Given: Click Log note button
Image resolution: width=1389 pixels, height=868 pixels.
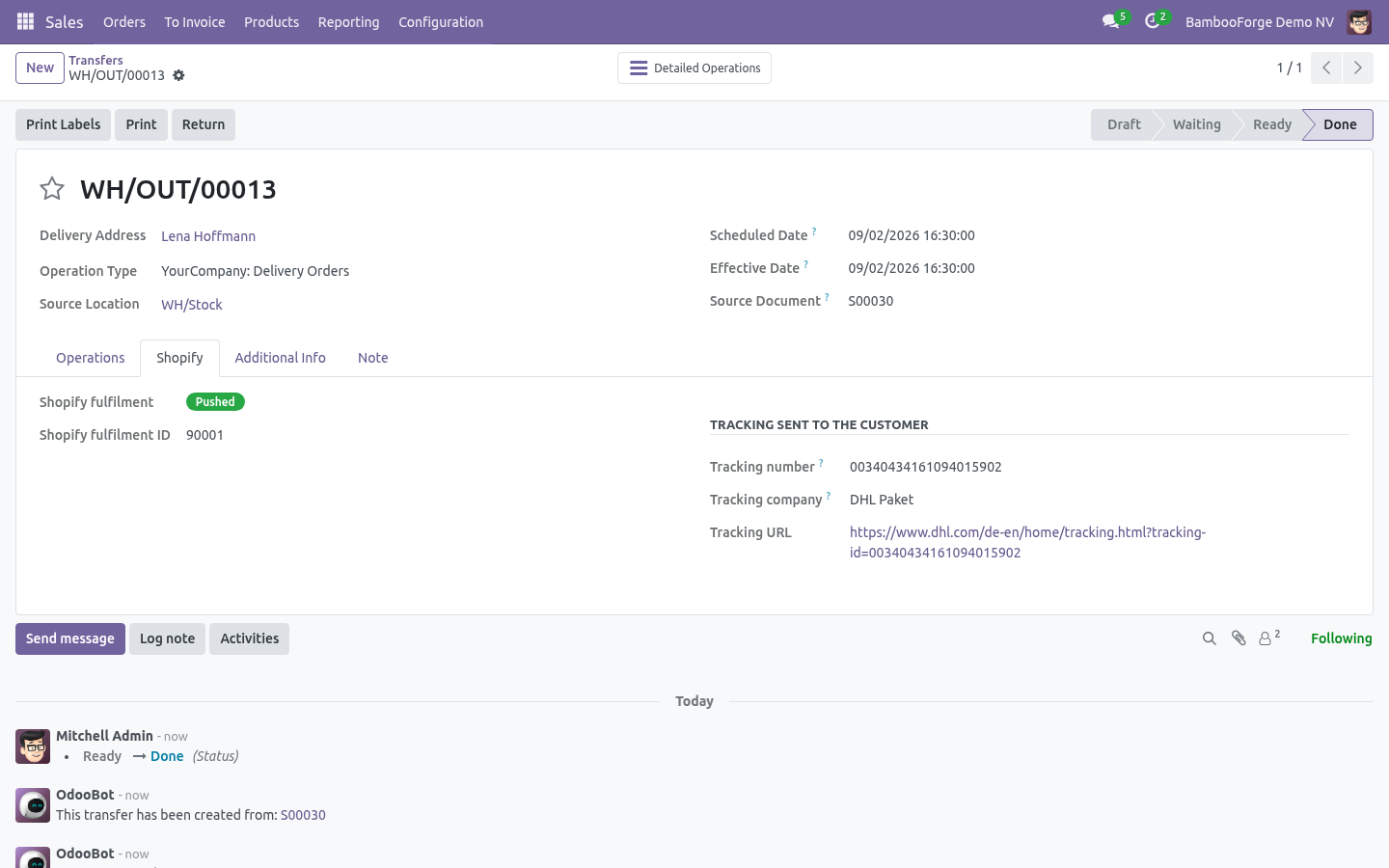Looking at the screenshot, I should pos(167,638).
